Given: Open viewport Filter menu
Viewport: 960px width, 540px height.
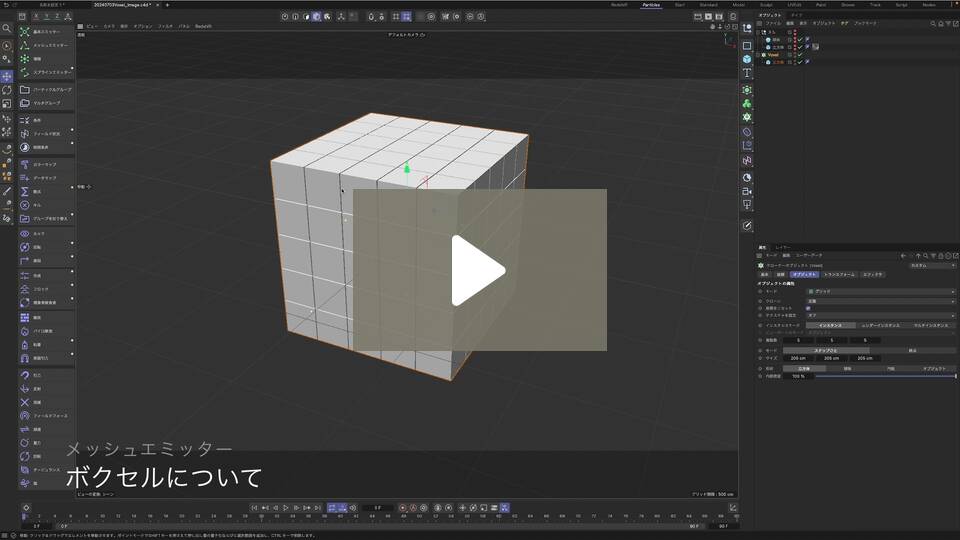Looking at the screenshot, I should (165, 26).
